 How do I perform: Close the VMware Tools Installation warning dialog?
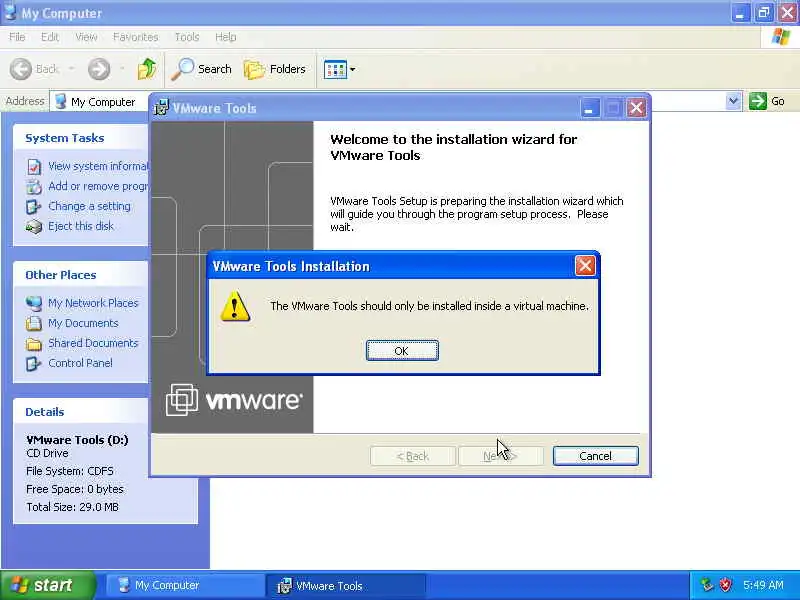585,266
